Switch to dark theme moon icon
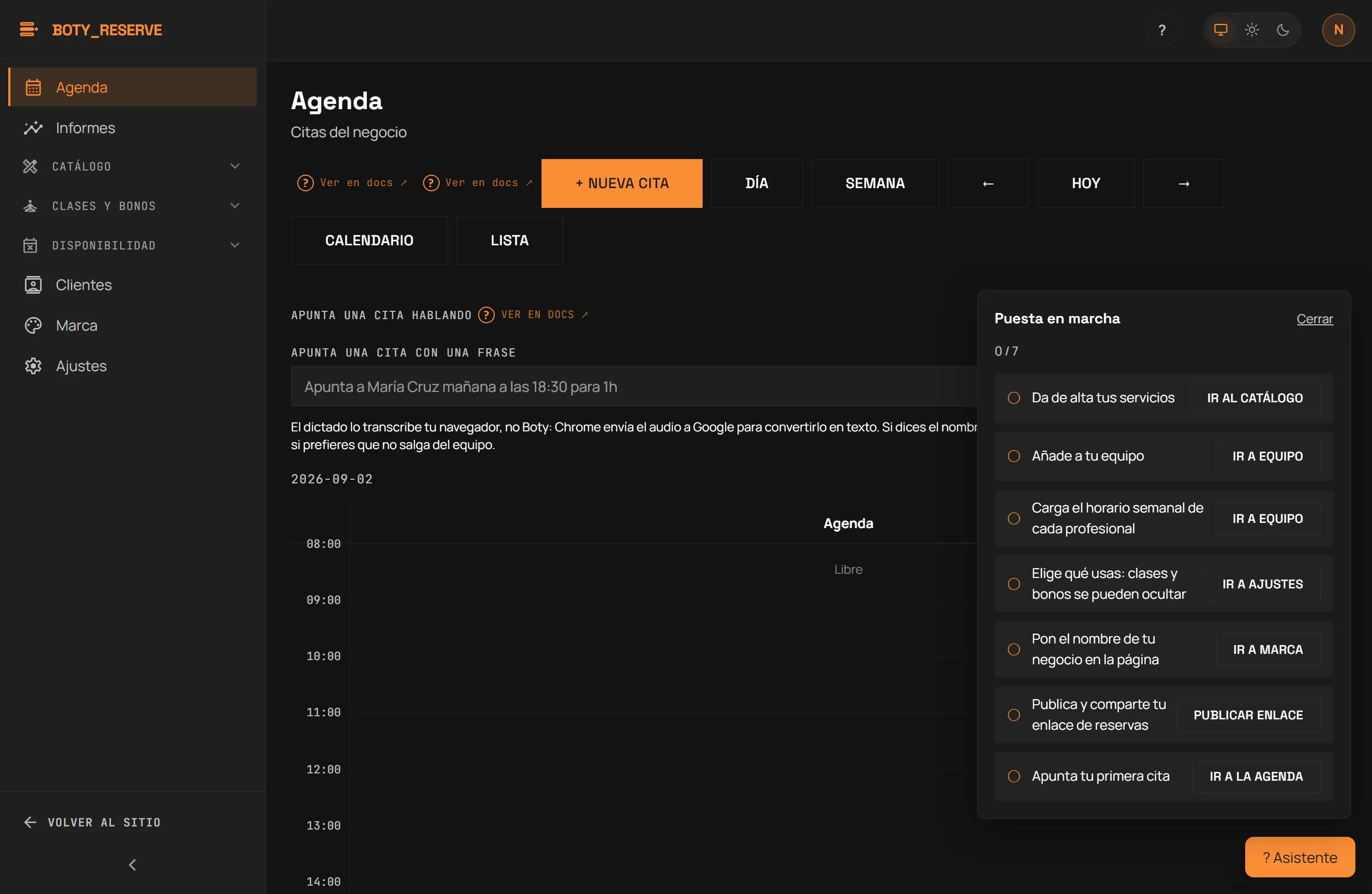The height and width of the screenshot is (894, 1372). (x=1283, y=30)
